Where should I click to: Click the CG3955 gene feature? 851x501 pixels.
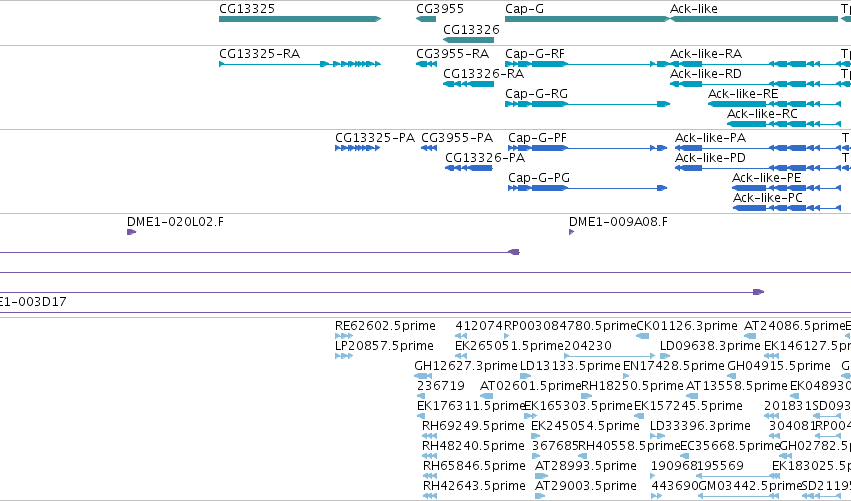(426, 19)
